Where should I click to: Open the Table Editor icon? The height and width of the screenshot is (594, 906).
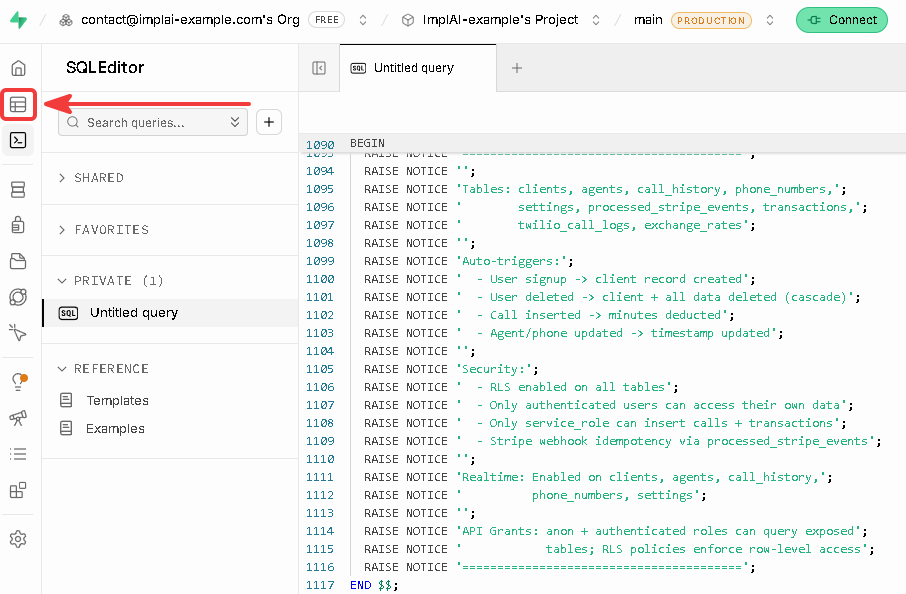pyautogui.click(x=18, y=105)
